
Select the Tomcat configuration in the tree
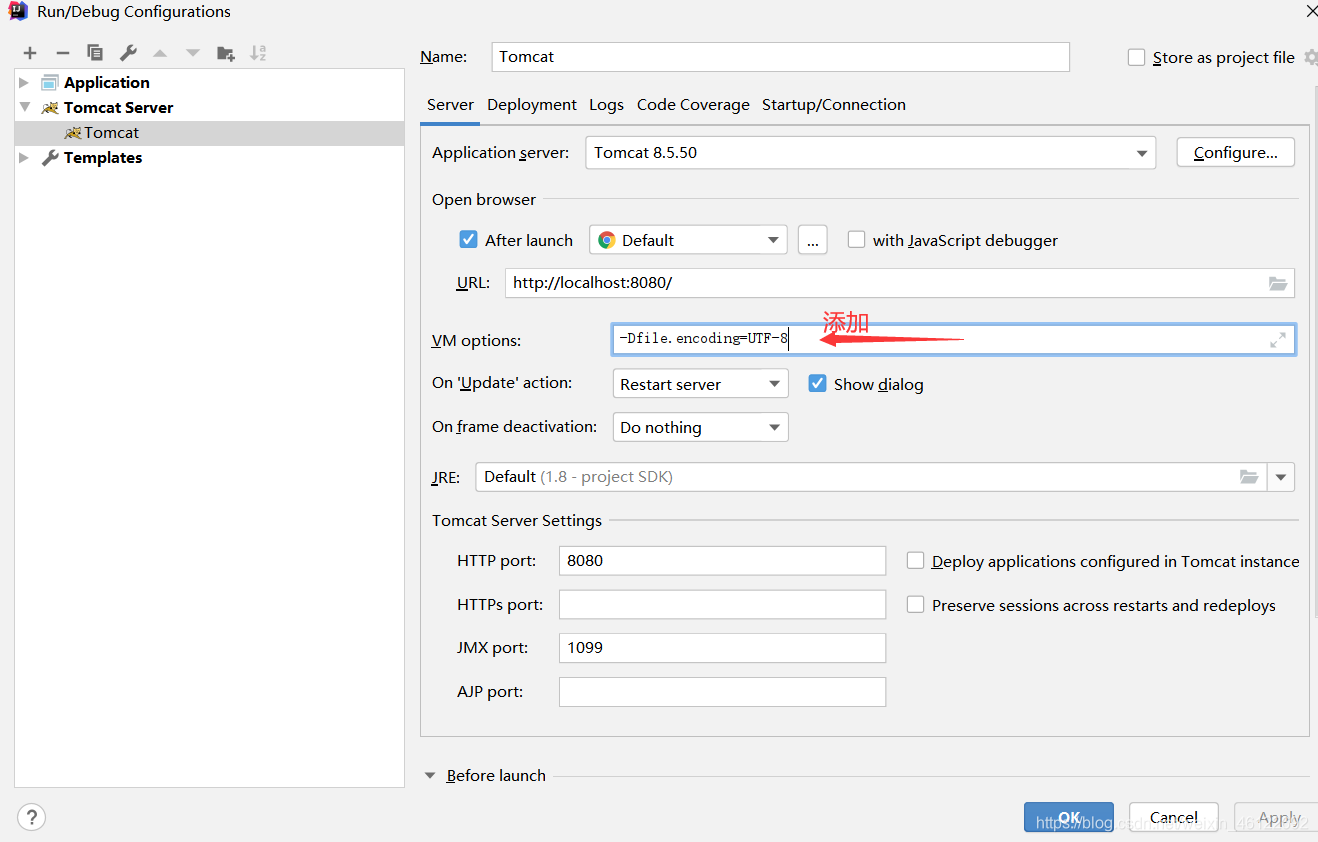[210, 133]
